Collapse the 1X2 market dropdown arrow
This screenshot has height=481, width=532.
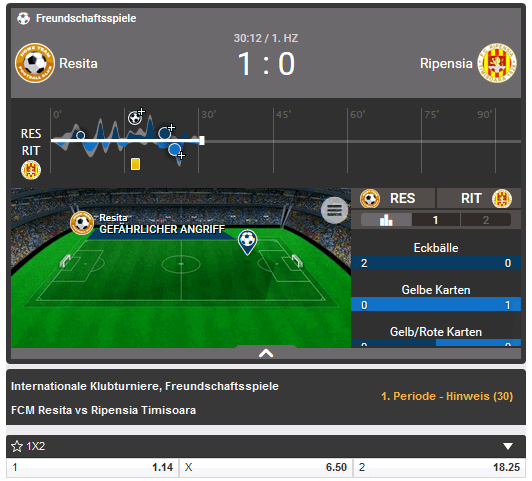[508, 446]
